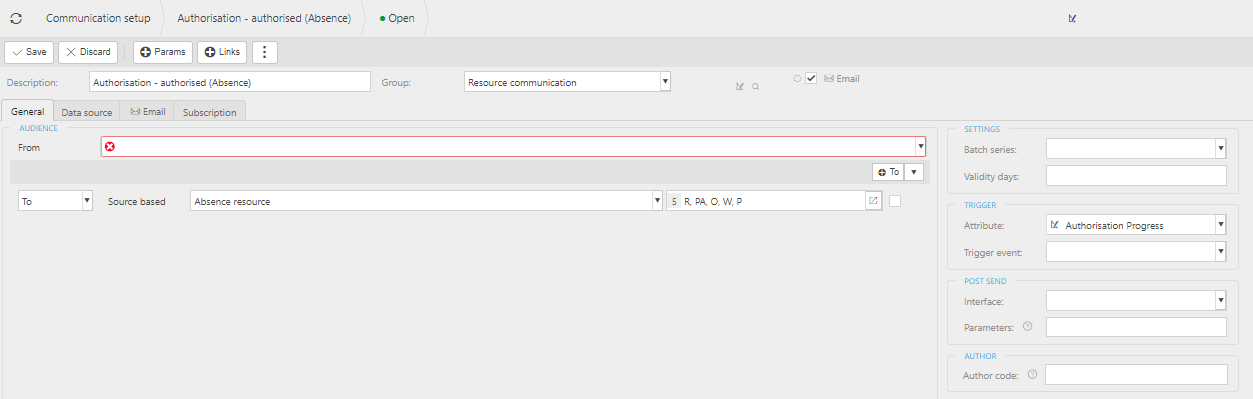1253x399 pixels.
Task: Go to the Communication setup breadcrumb
Action: point(98,18)
